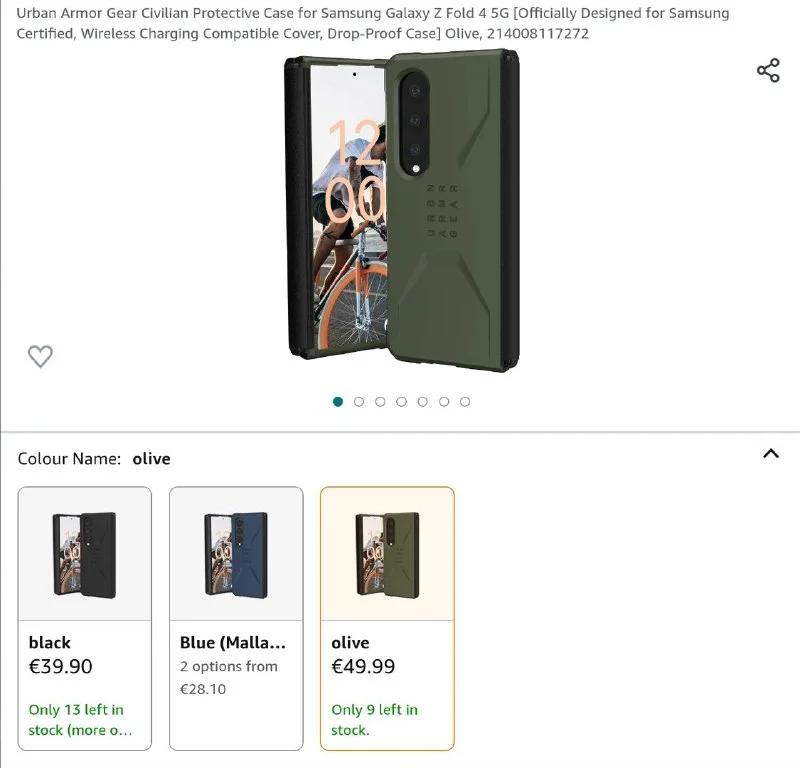The width and height of the screenshot is (800, 768).
Task: Add product to wishlist with heart icon
Action: 40,356
